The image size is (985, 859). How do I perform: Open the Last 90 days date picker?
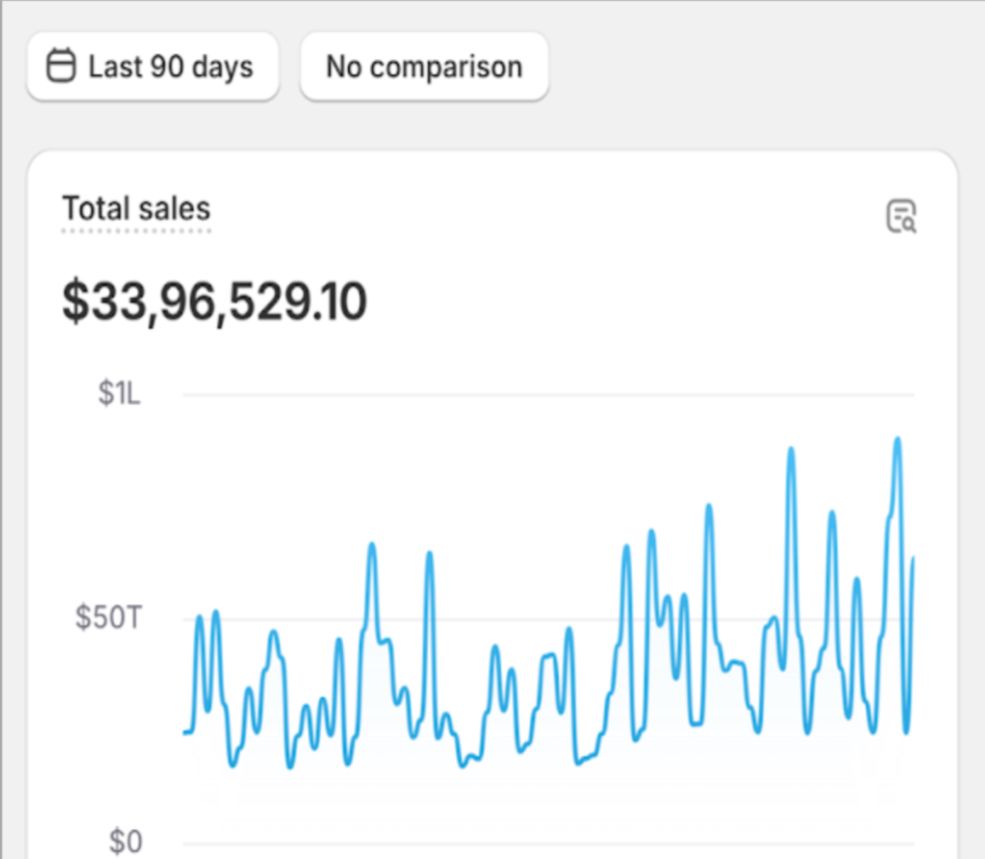[x=152, y=67]
